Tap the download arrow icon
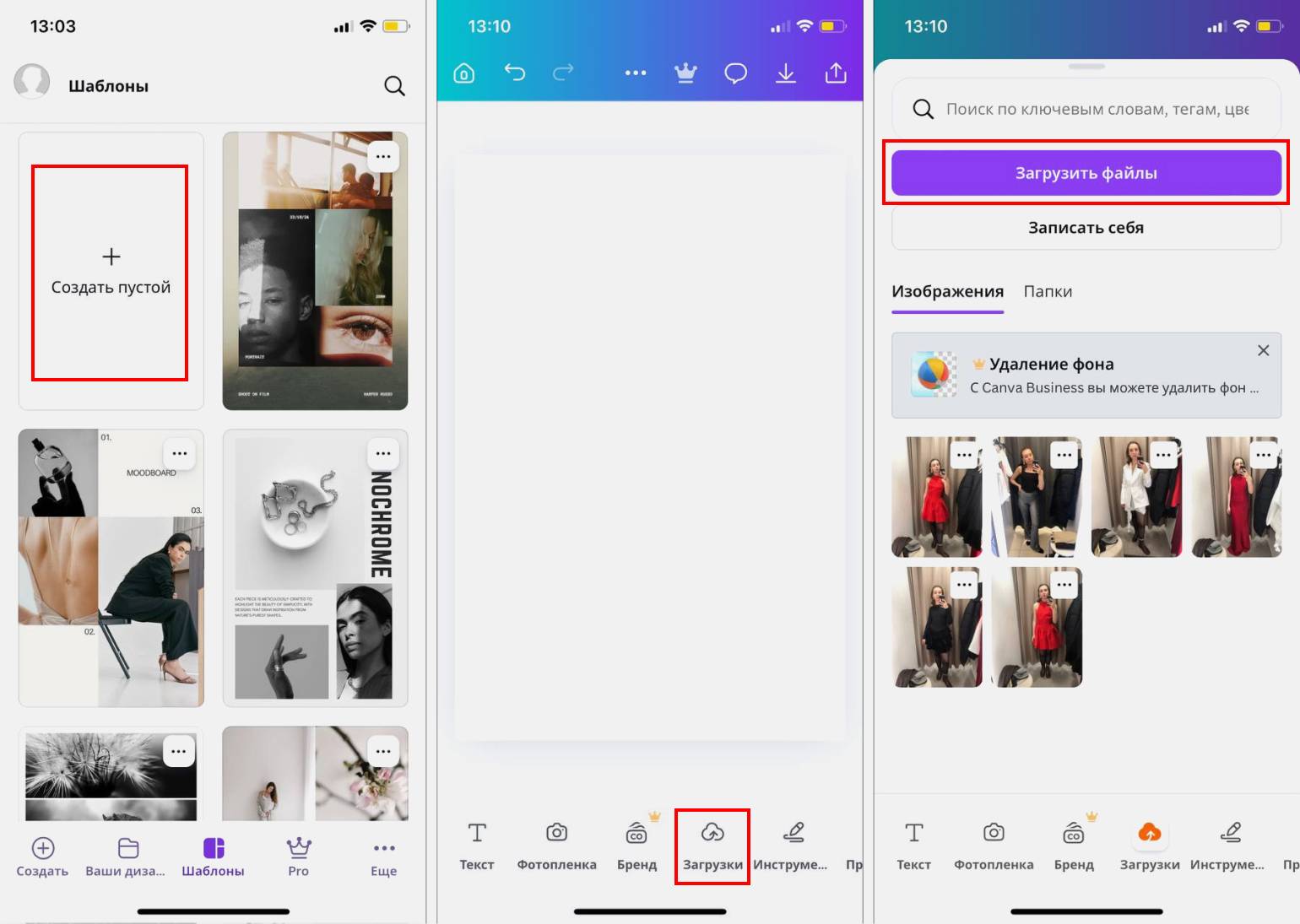The height and width of the screenshot is (924, 1300). coord(785,73)
